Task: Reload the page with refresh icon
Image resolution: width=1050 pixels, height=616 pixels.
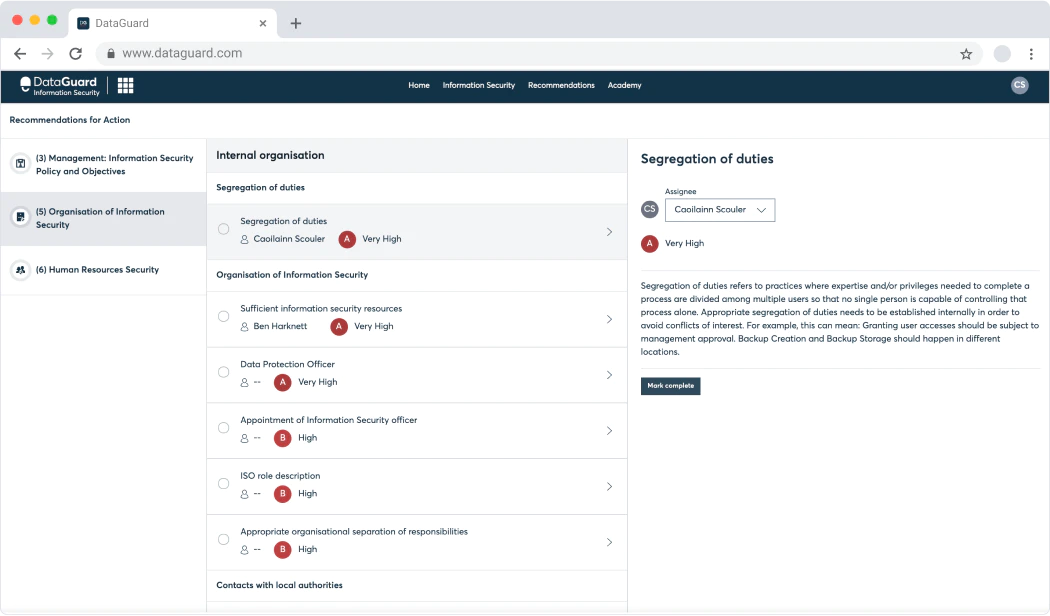Action: coord(76,54)
